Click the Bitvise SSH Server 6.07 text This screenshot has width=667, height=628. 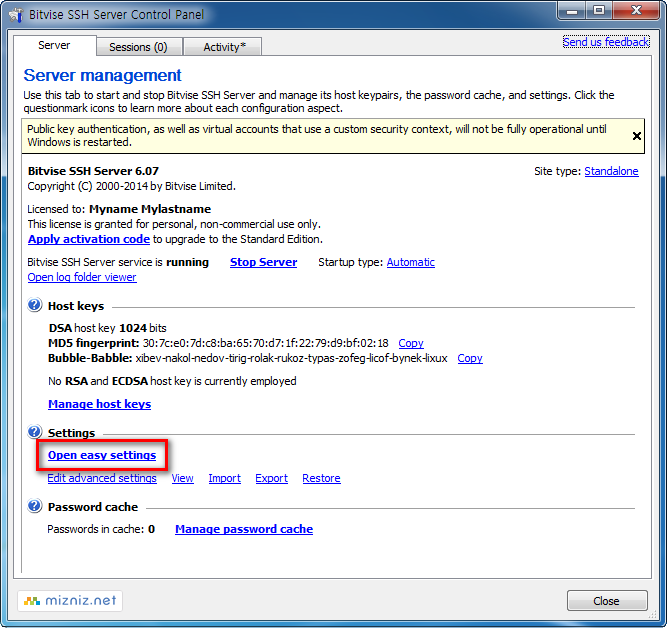coord(93,171)
